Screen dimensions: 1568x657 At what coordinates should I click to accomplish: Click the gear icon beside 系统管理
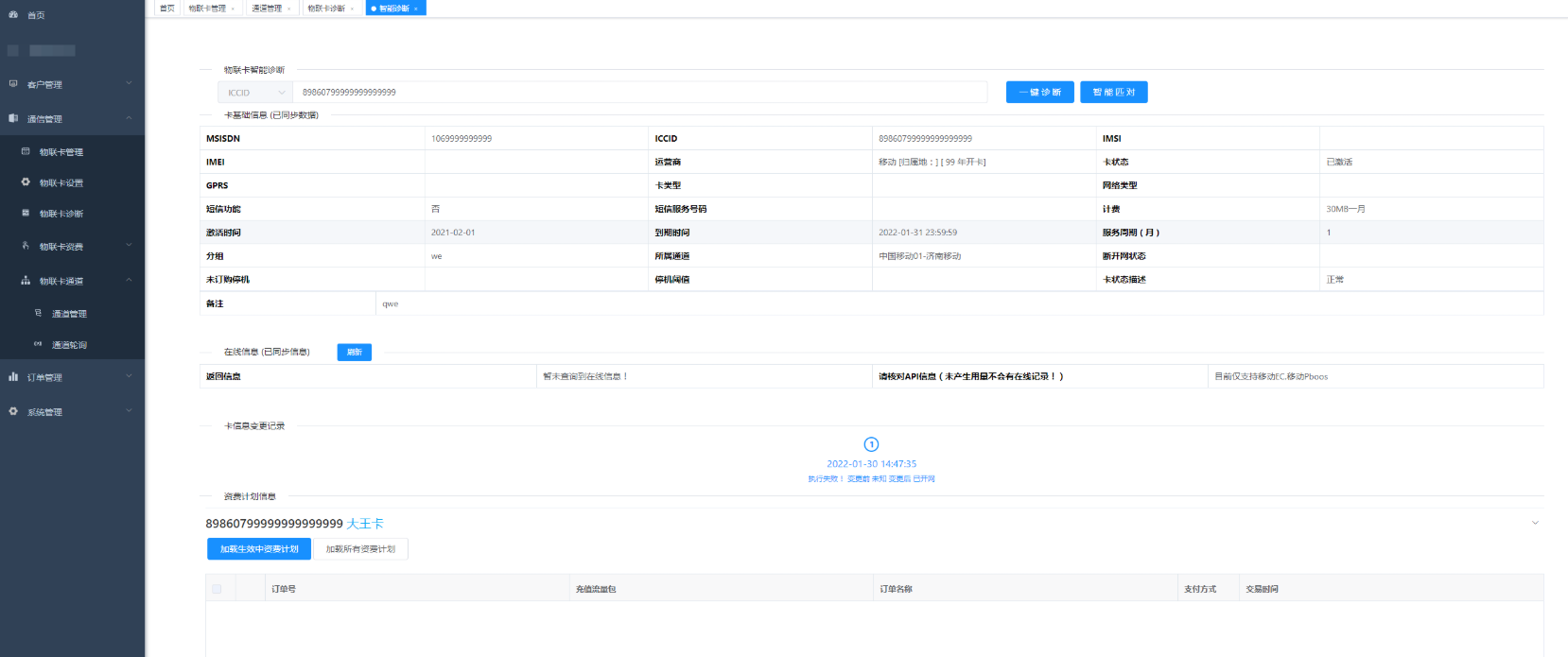click(x=13, y=411)
